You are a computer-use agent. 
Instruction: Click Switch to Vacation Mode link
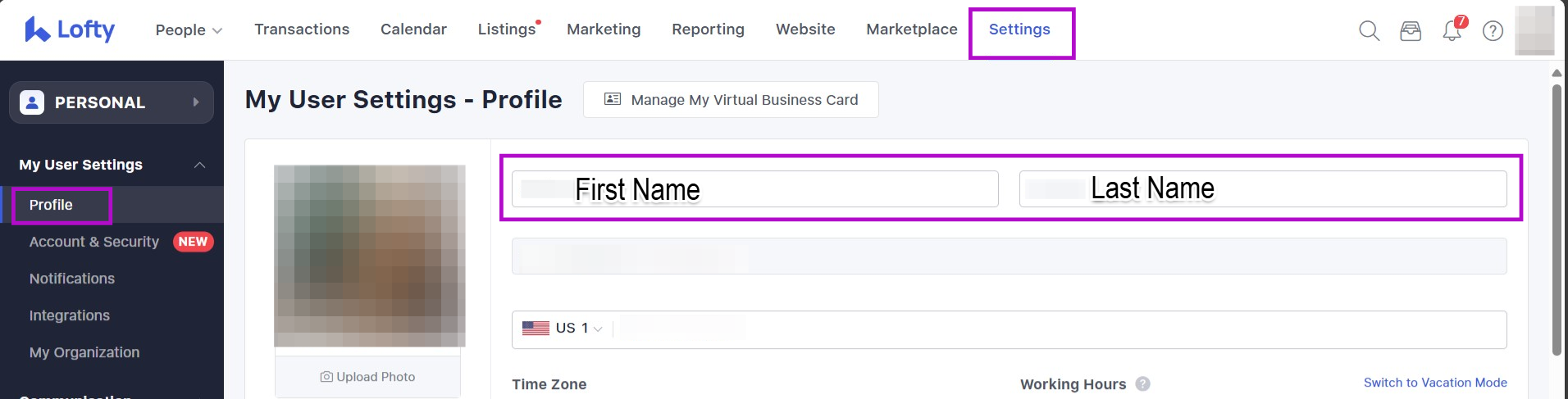pyautogui.click(x=1434, y=383)
